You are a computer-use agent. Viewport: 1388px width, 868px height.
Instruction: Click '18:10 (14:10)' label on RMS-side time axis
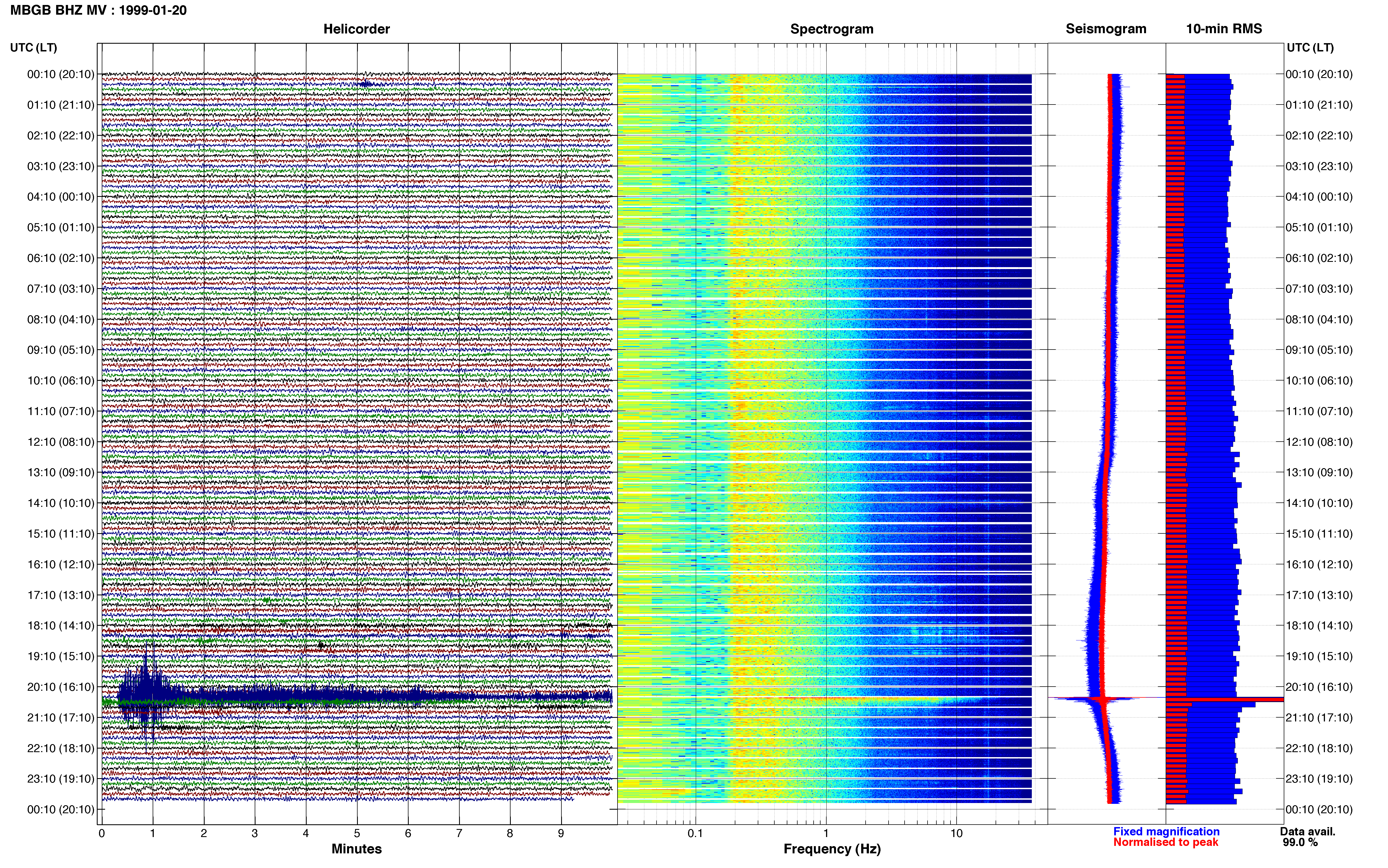tap(1319, 626)
